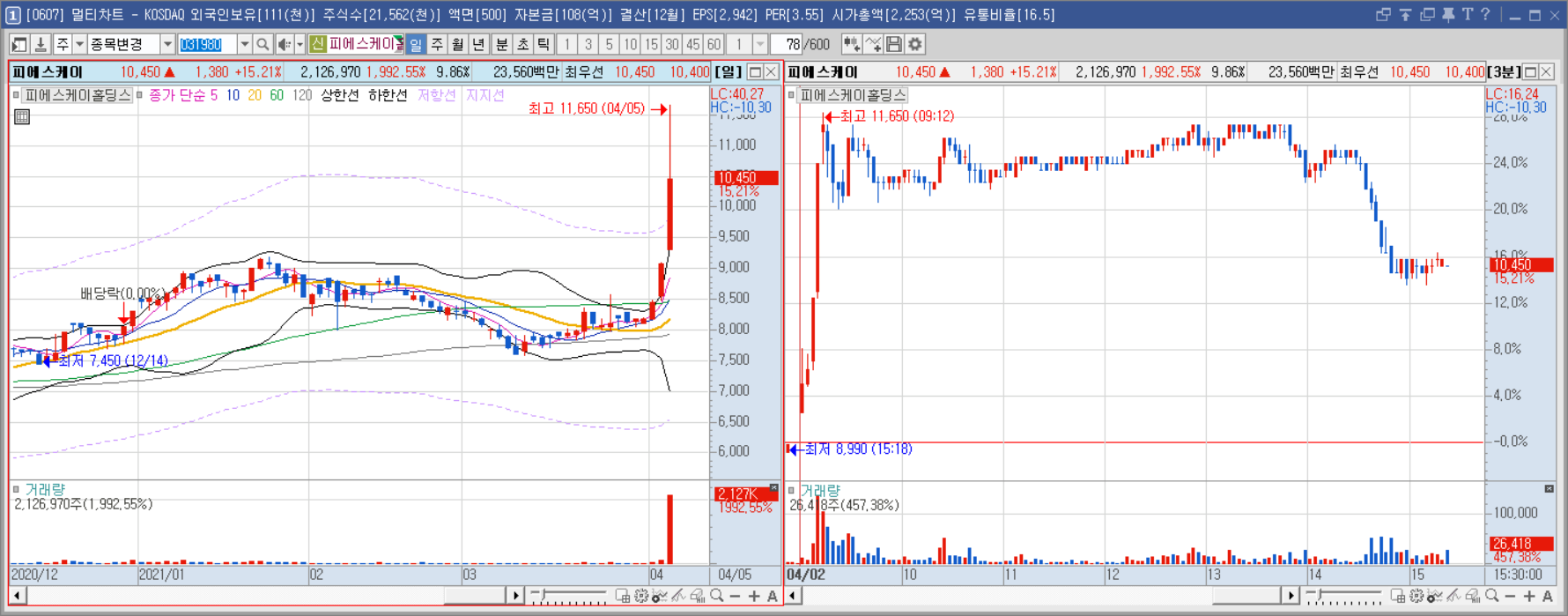
Task: Select the 30 interval button
Action: click(672, 44)
